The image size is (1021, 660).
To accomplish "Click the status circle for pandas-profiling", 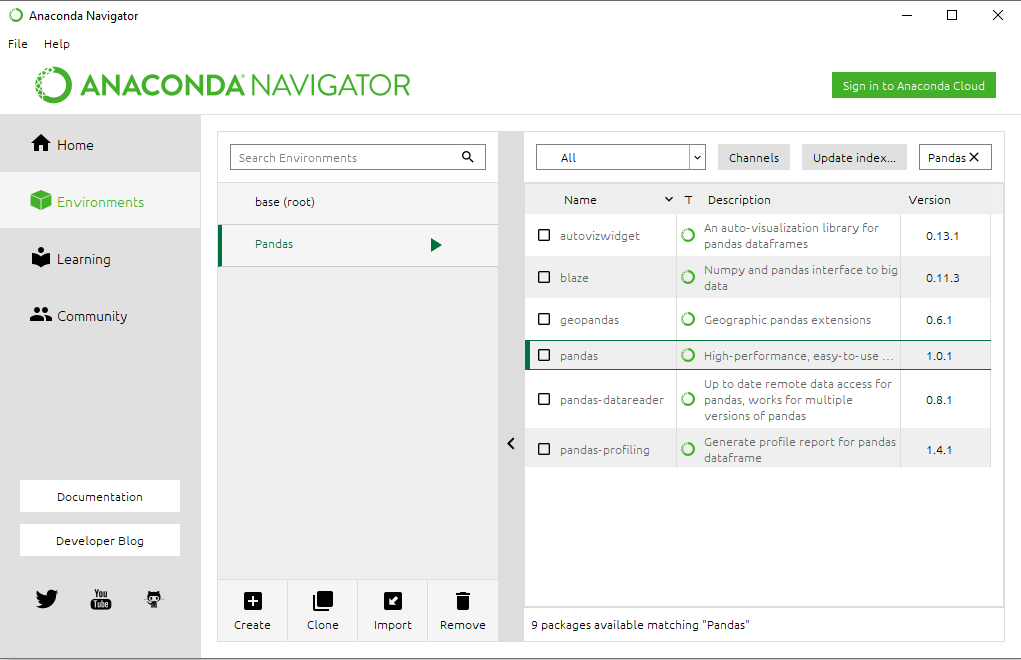I will [688, 449].
